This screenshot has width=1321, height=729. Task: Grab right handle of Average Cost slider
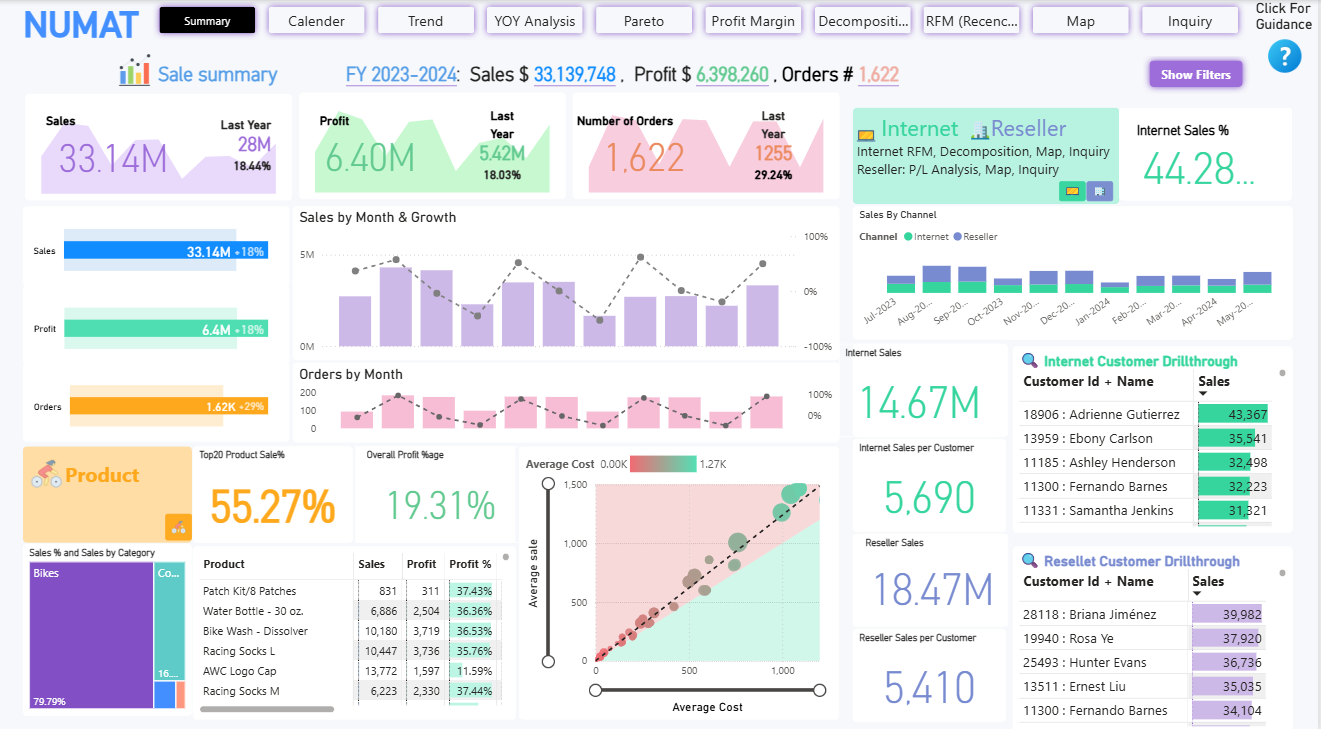coord(820,690)
